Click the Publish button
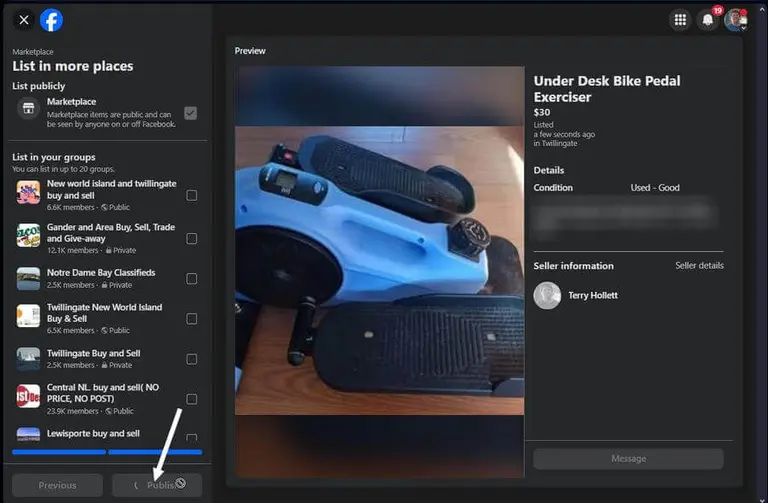 click(157, 485)
